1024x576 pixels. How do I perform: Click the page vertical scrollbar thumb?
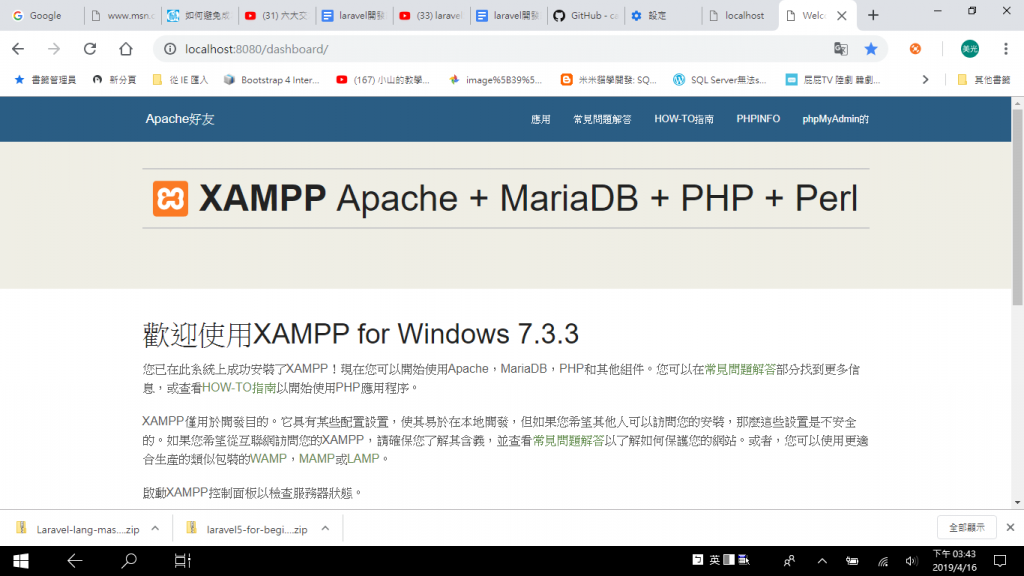(x=1017, y=207)
